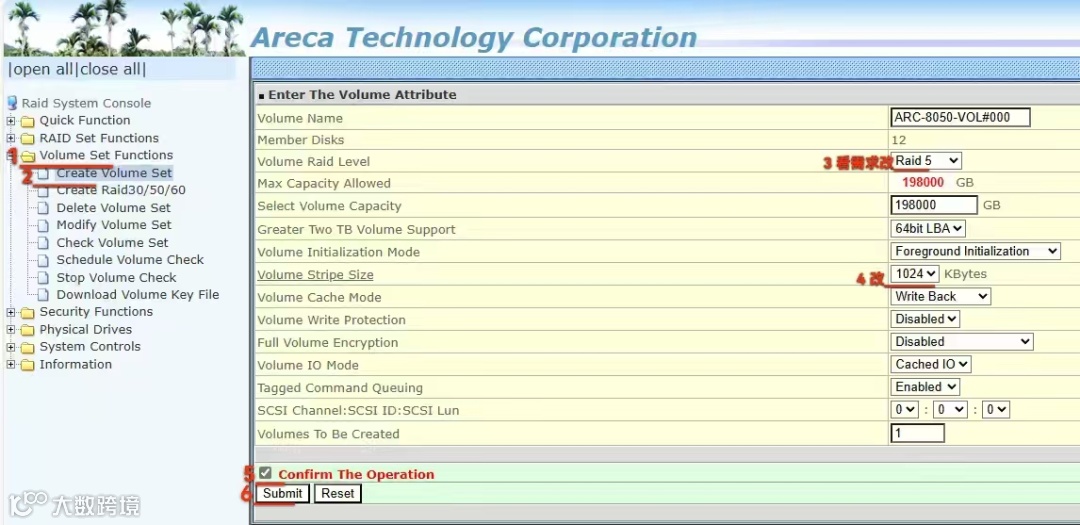Click the System Controls folder icon
This screenshot has width=1080, height=525.
[28, 347]
